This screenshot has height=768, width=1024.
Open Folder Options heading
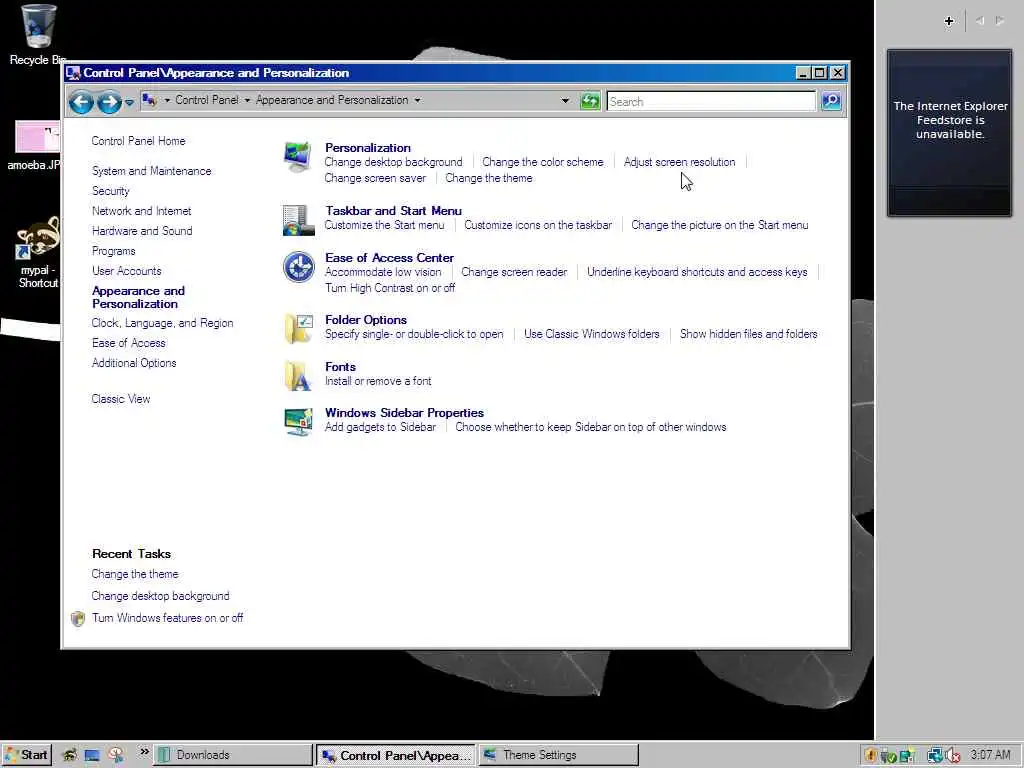(x=366, y=319)
